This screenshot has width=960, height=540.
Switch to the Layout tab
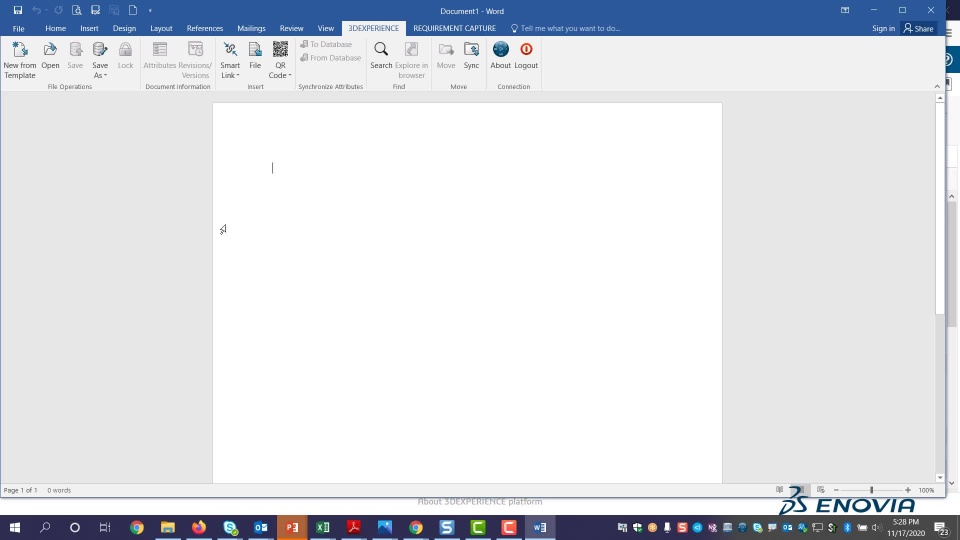pyautogui.click(x=161, y=28)
